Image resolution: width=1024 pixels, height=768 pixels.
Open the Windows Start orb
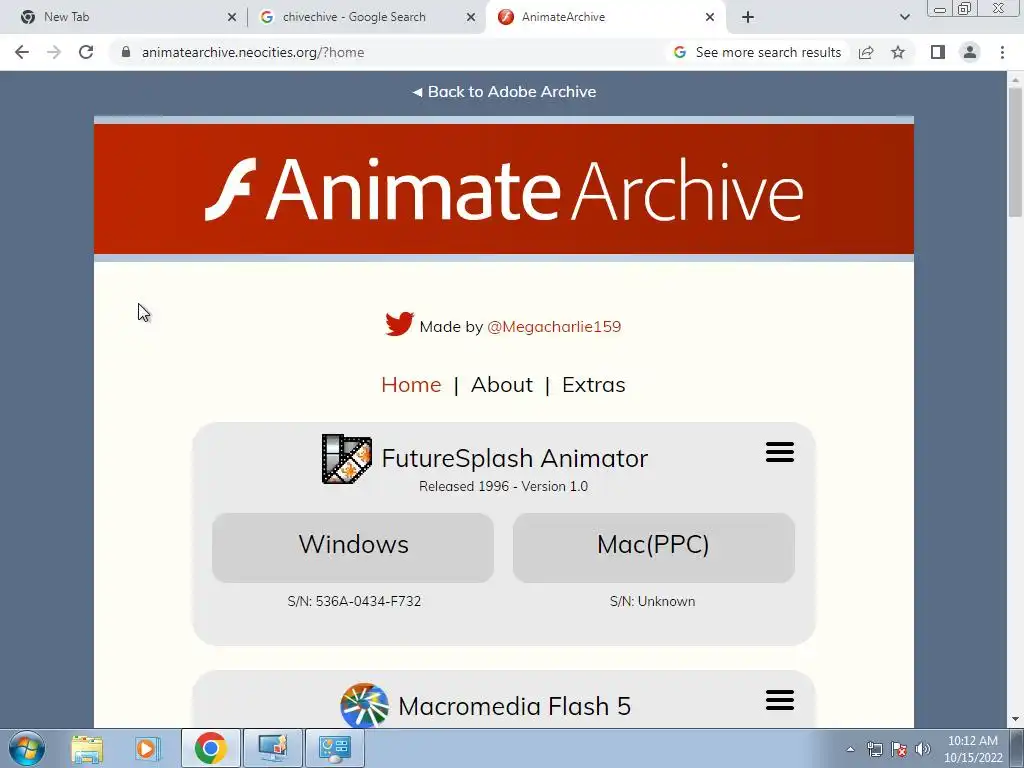(27, 748)
